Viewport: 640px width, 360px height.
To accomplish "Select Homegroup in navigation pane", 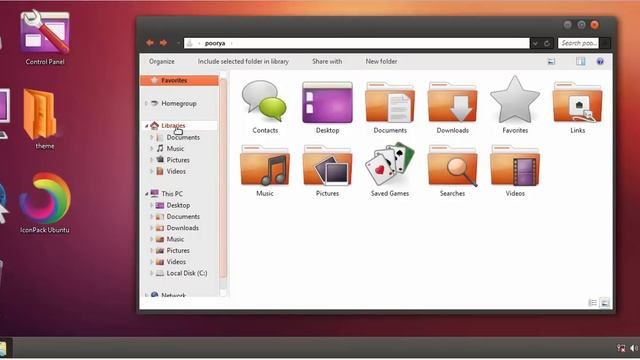I will (179, 104).
